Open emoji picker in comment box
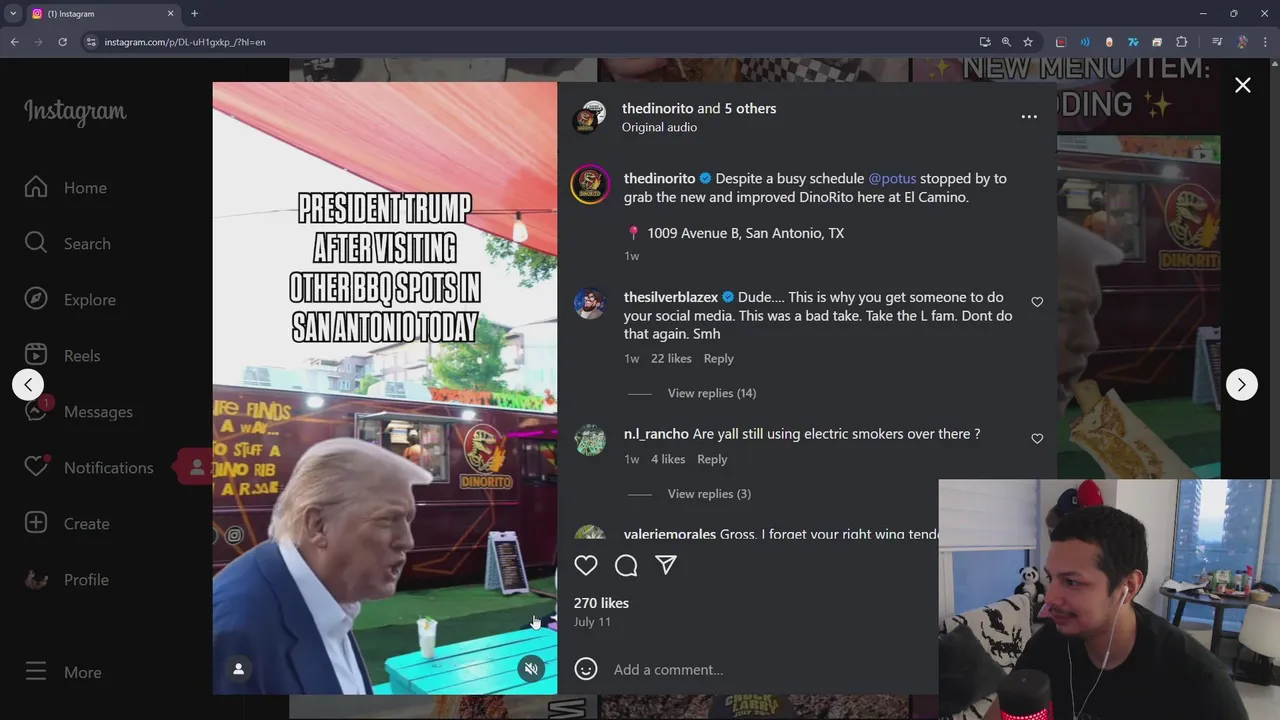Screen dimensions: 1280x720 point(586,669)
